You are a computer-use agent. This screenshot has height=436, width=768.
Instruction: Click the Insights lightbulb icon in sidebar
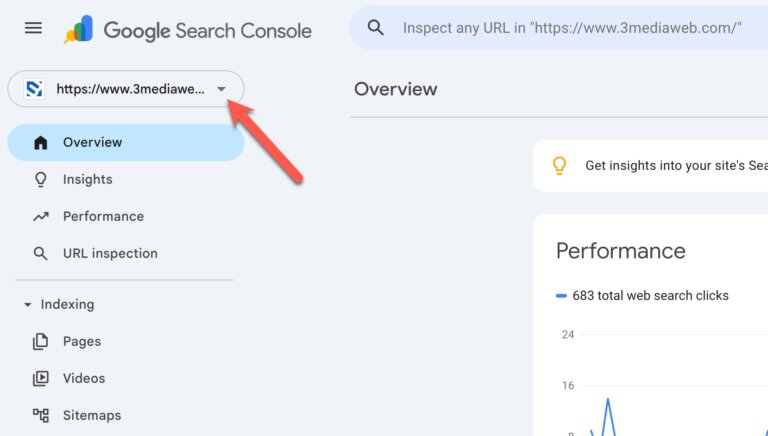(x=41, y=180)
